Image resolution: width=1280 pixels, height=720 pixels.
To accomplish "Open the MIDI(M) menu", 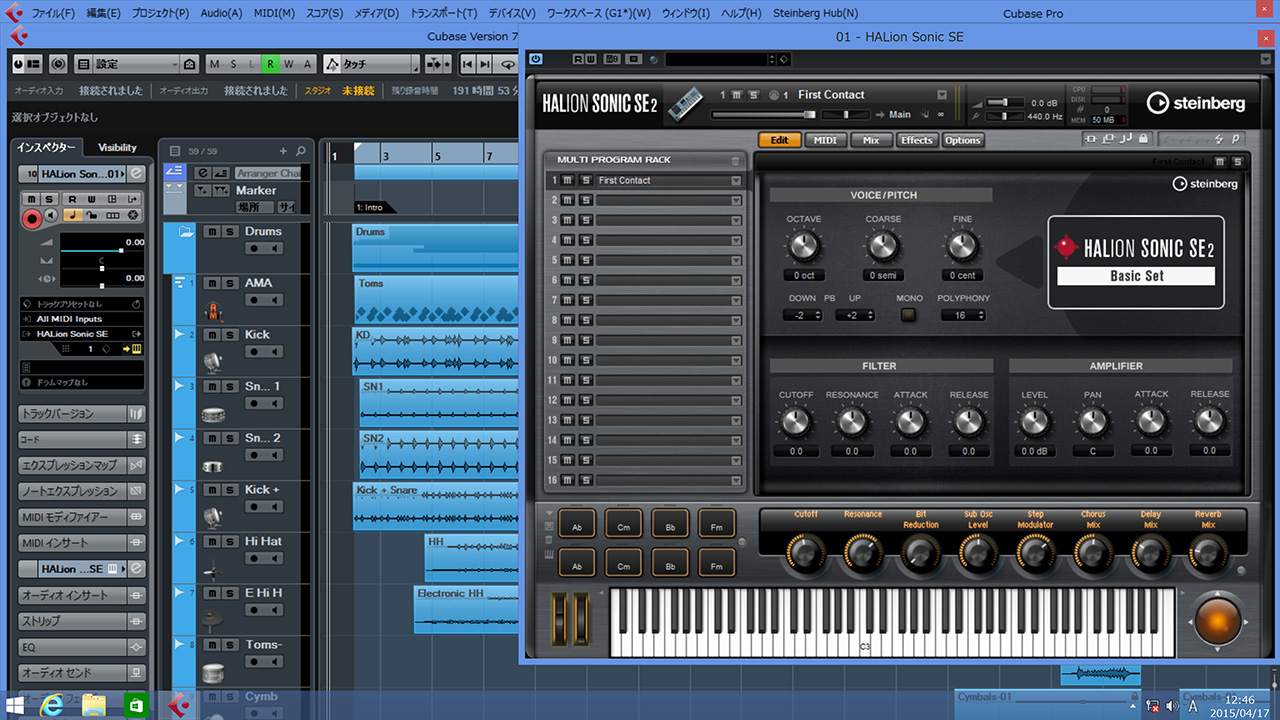I will point(274,13).
